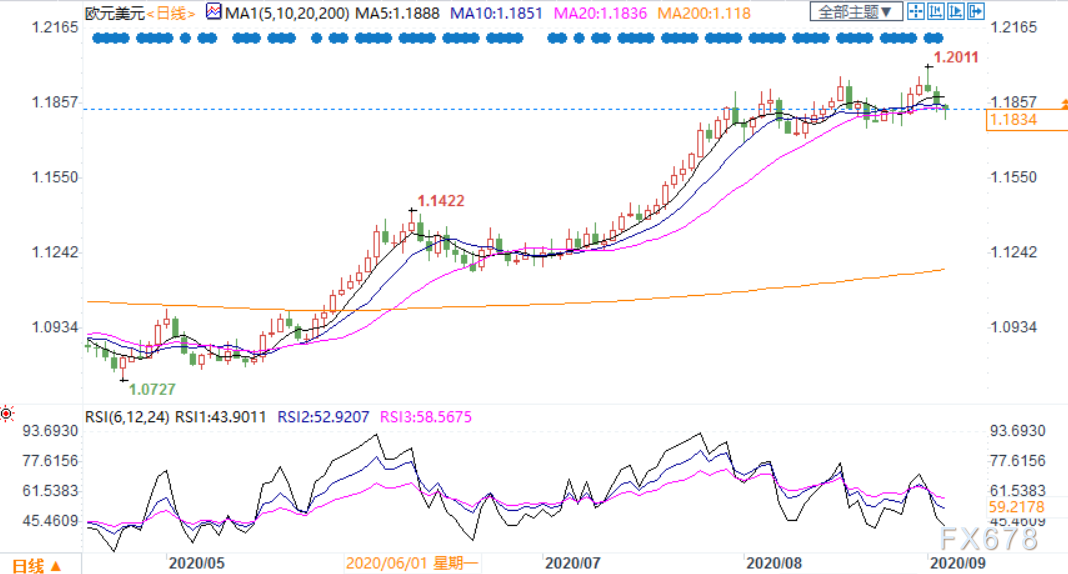Open the 全部主题 dropdown
Image resolution: width=1068 pixels, height=574 pixels.
[855, 12]
